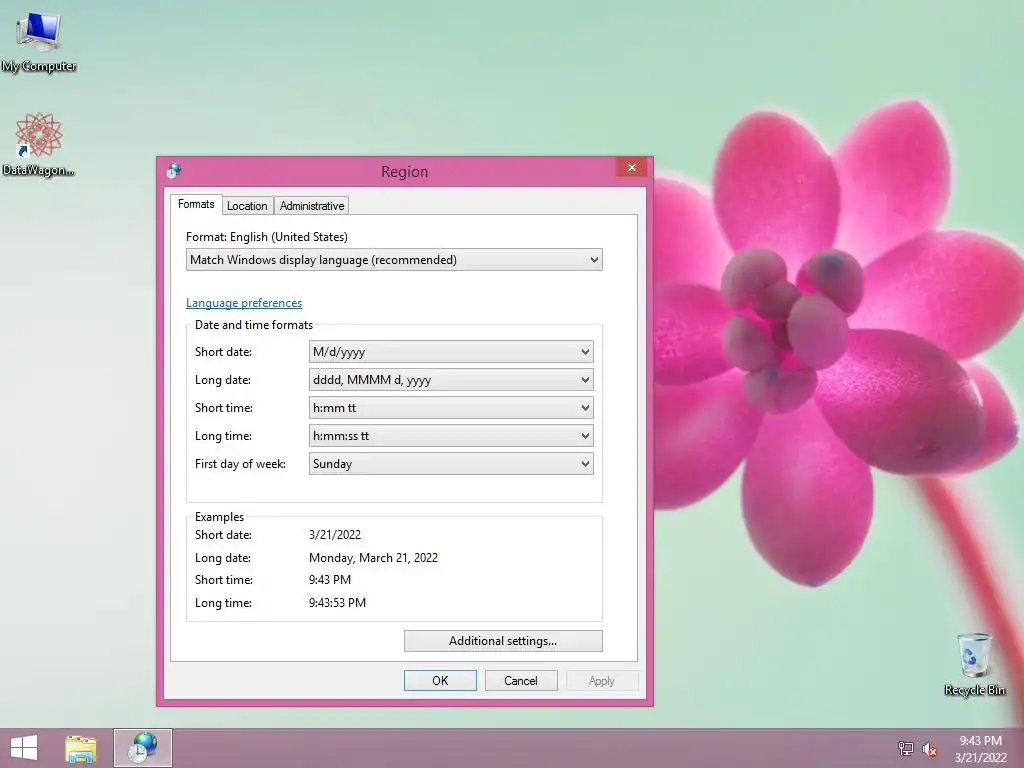Launch File Explorer from the taskbar
1024x768 pixels.
81,748
